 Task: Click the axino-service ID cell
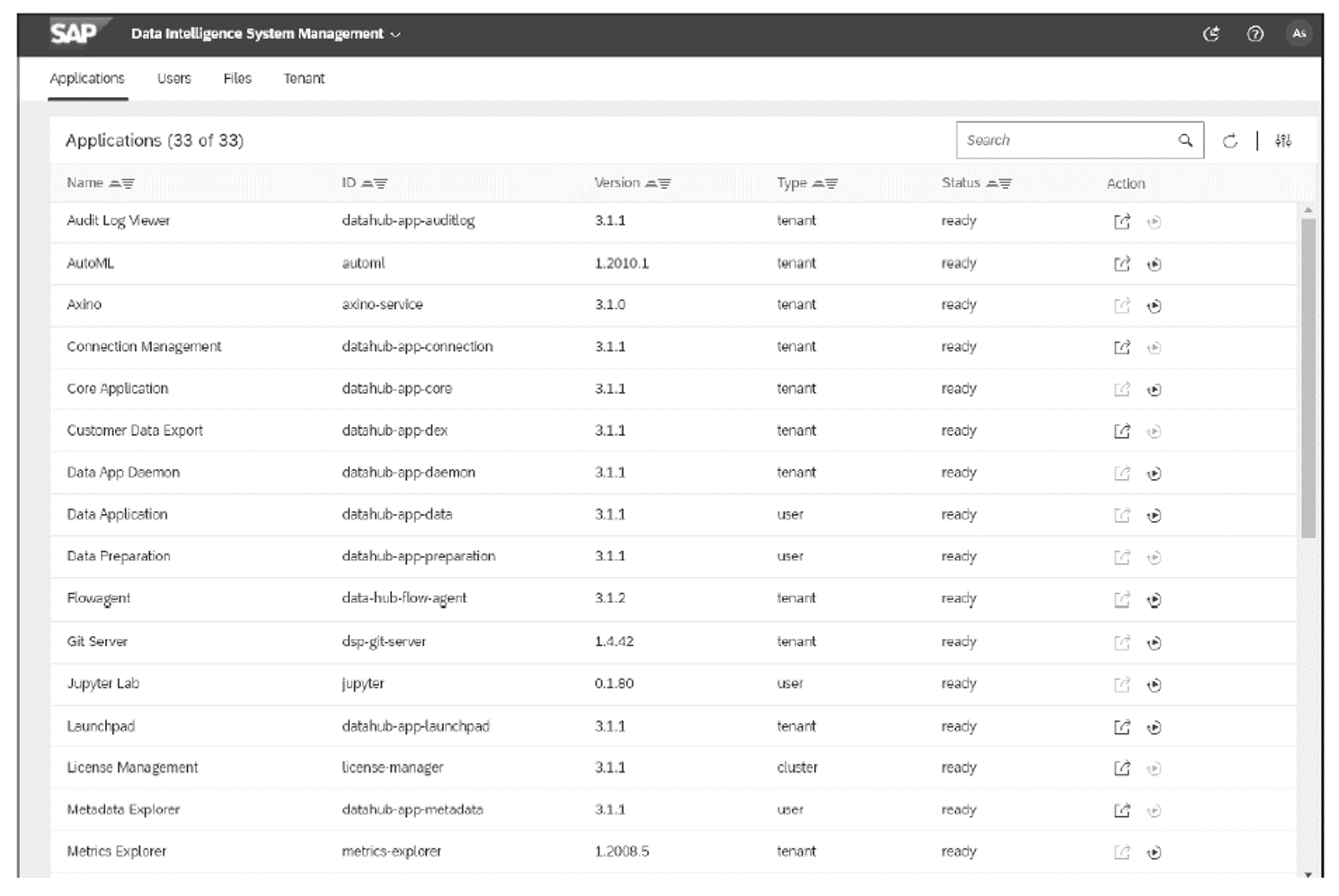[382, 305]
